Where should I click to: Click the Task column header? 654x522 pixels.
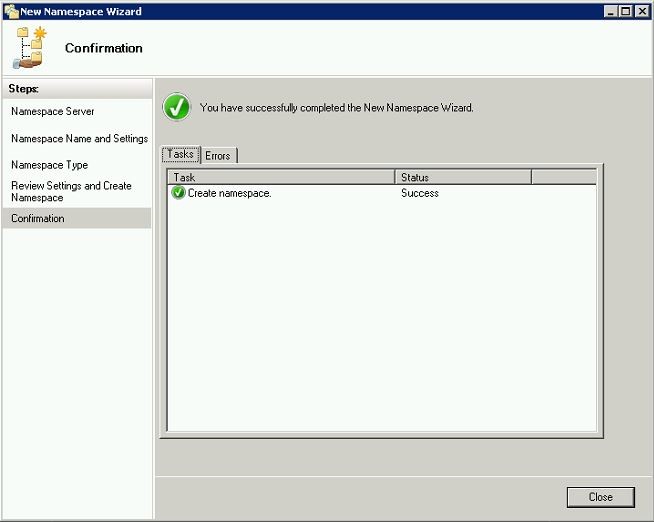click(x=281, y=177)
